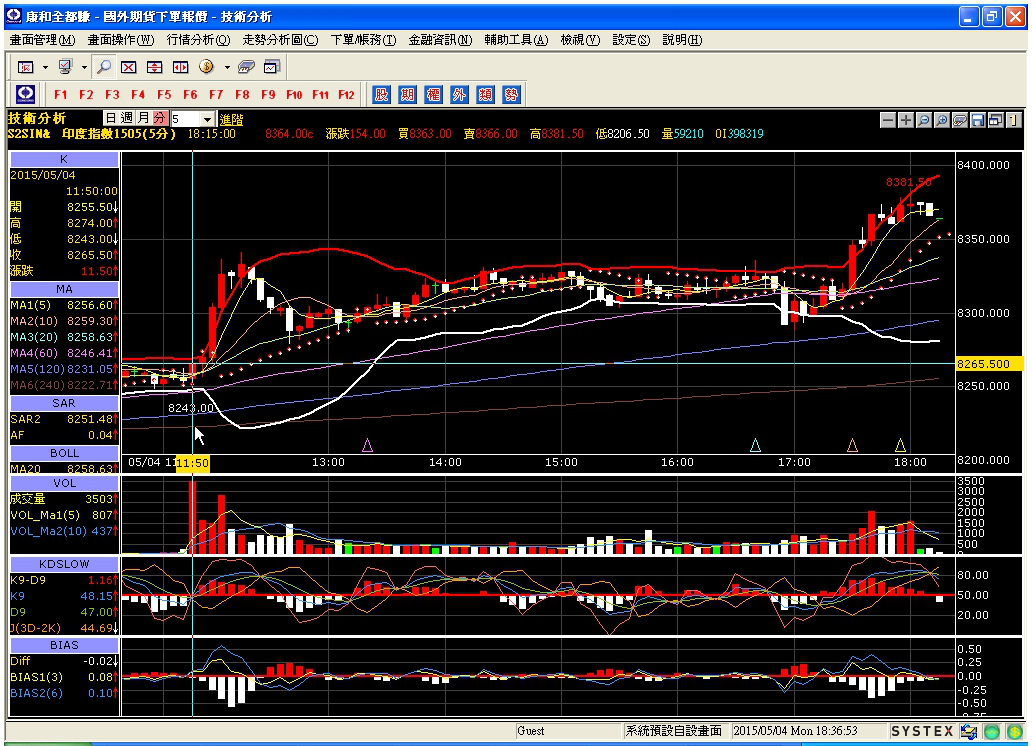Click the blue 外 foreign button
1032x746 pixels.
click(x=459, y=94)
